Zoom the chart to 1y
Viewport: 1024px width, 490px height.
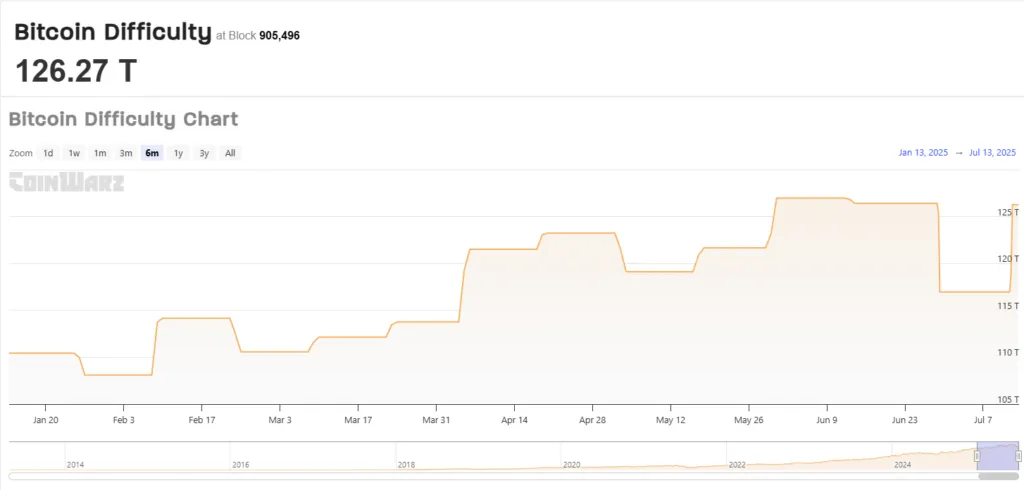[x=178, y=153]
